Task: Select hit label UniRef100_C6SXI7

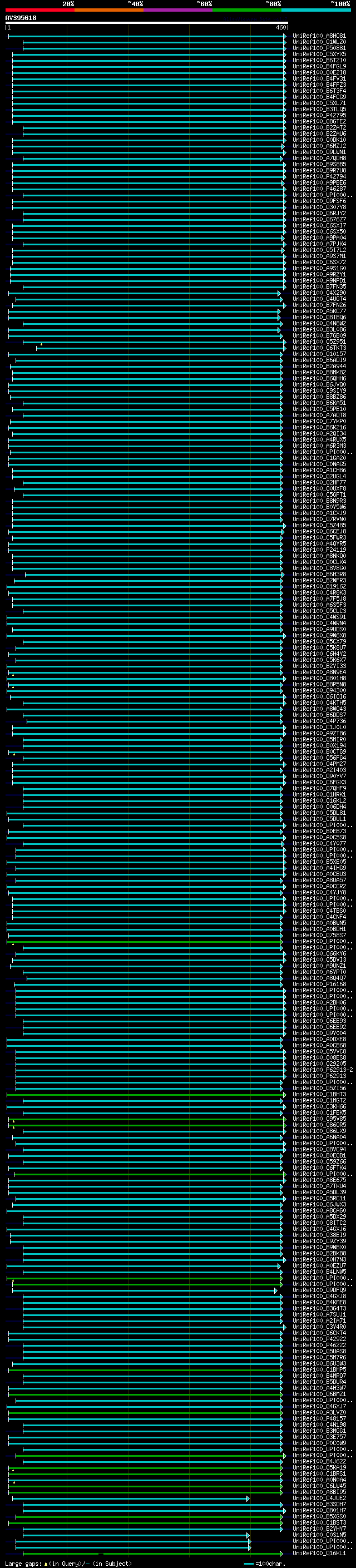Action: coord(319,225)
